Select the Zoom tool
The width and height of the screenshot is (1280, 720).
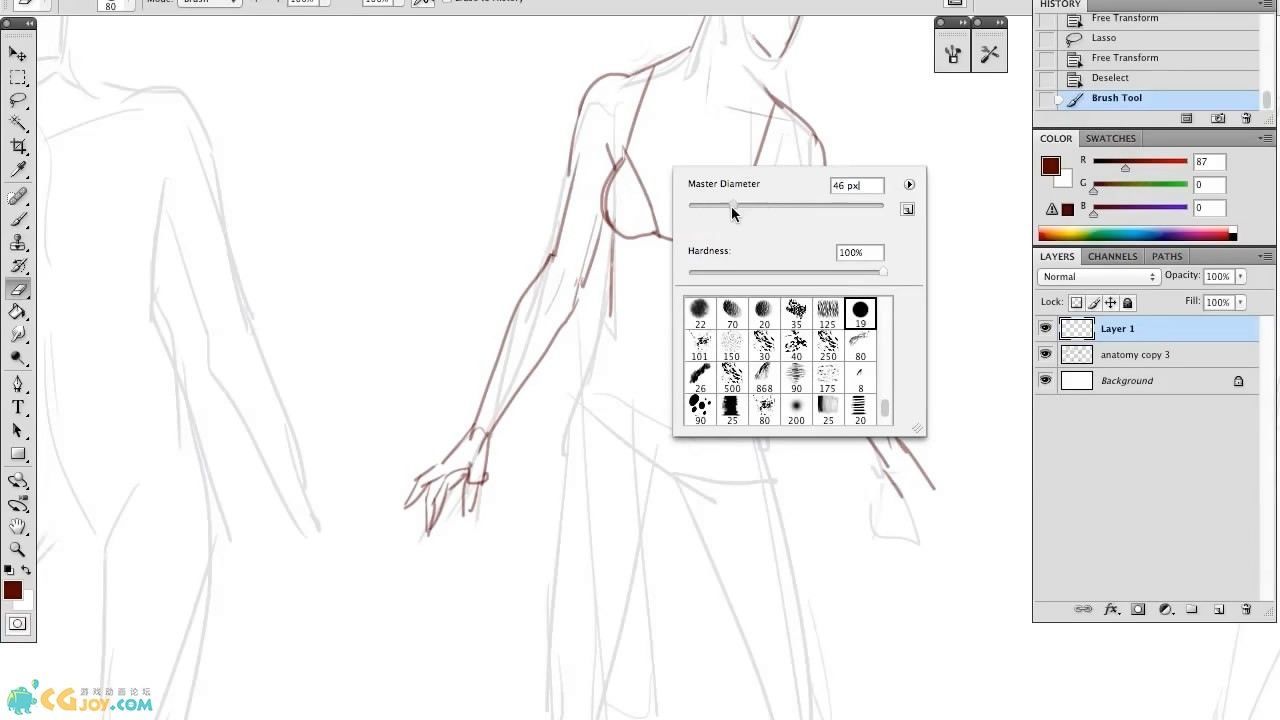[18, 550]
